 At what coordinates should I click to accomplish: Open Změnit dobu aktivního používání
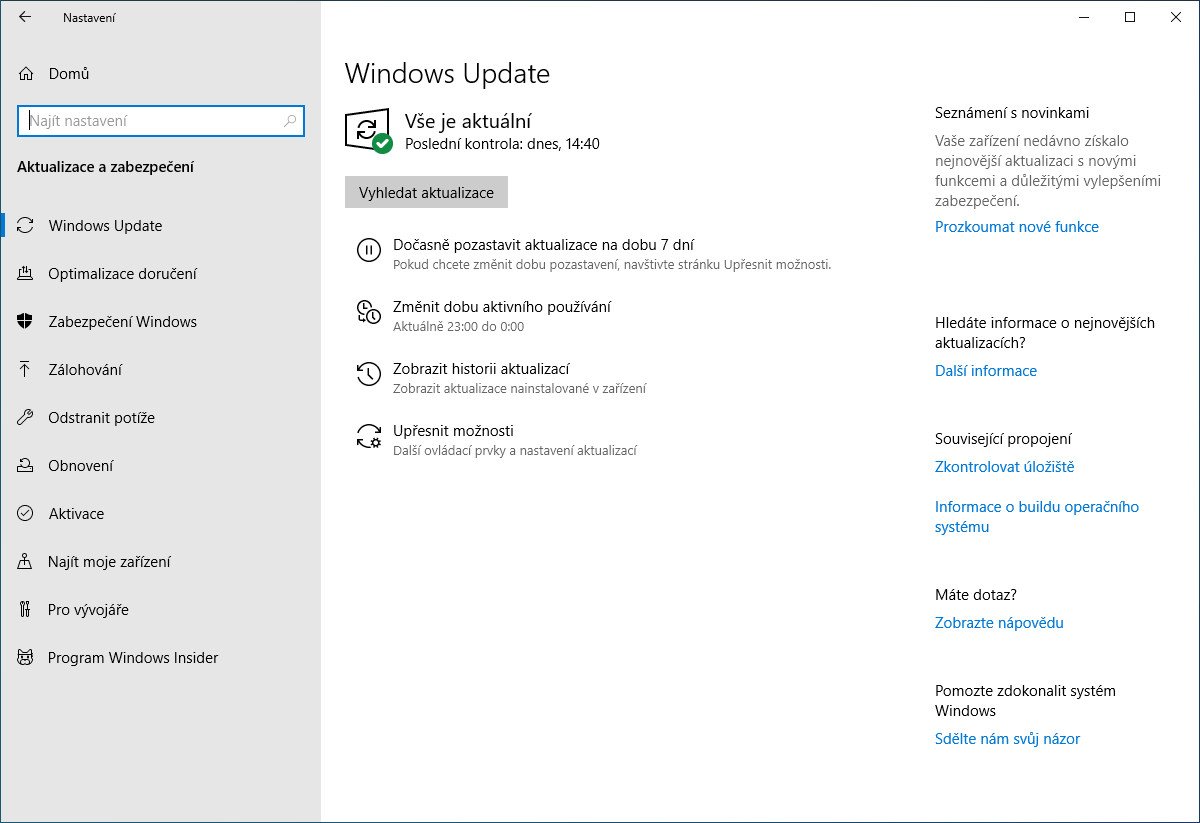pyautogui.click(x=502, y=306)
